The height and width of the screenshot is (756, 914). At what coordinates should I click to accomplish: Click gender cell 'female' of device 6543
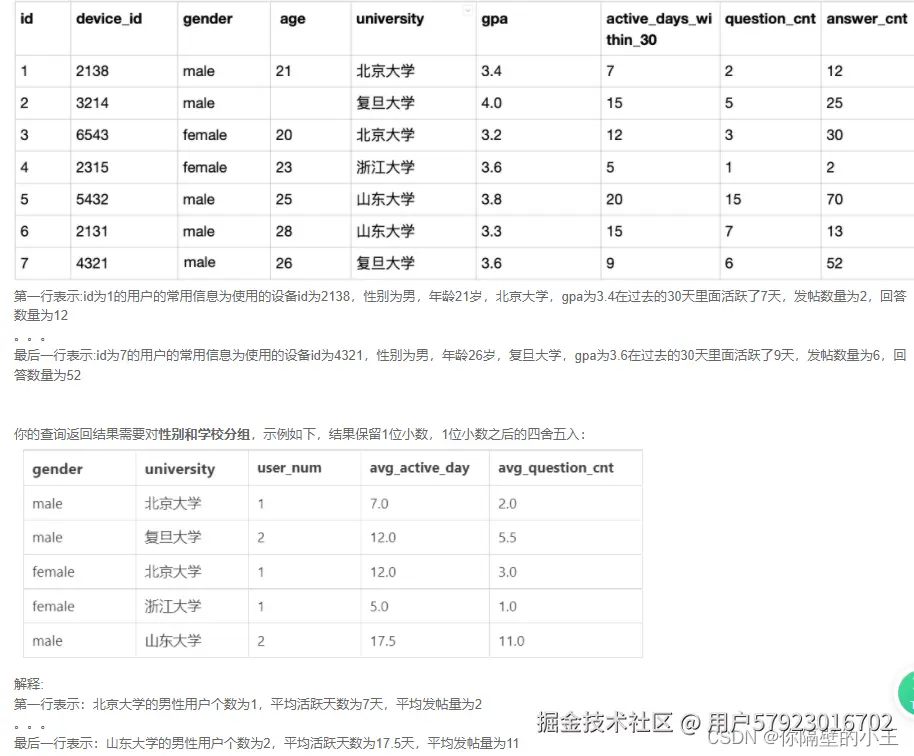tap(205, 135)
